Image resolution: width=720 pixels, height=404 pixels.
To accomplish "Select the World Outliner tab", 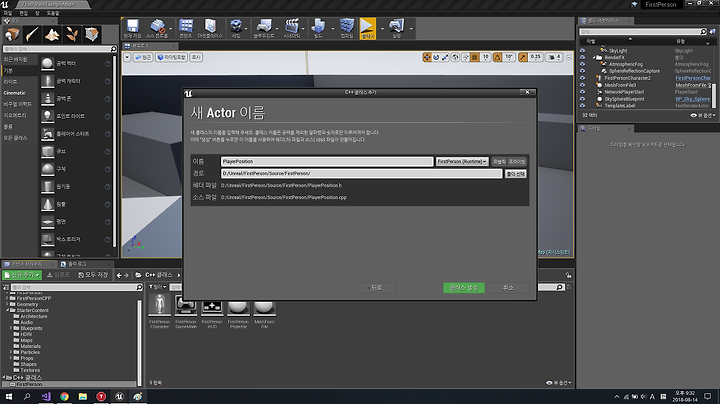I will [x=605, y=21].
